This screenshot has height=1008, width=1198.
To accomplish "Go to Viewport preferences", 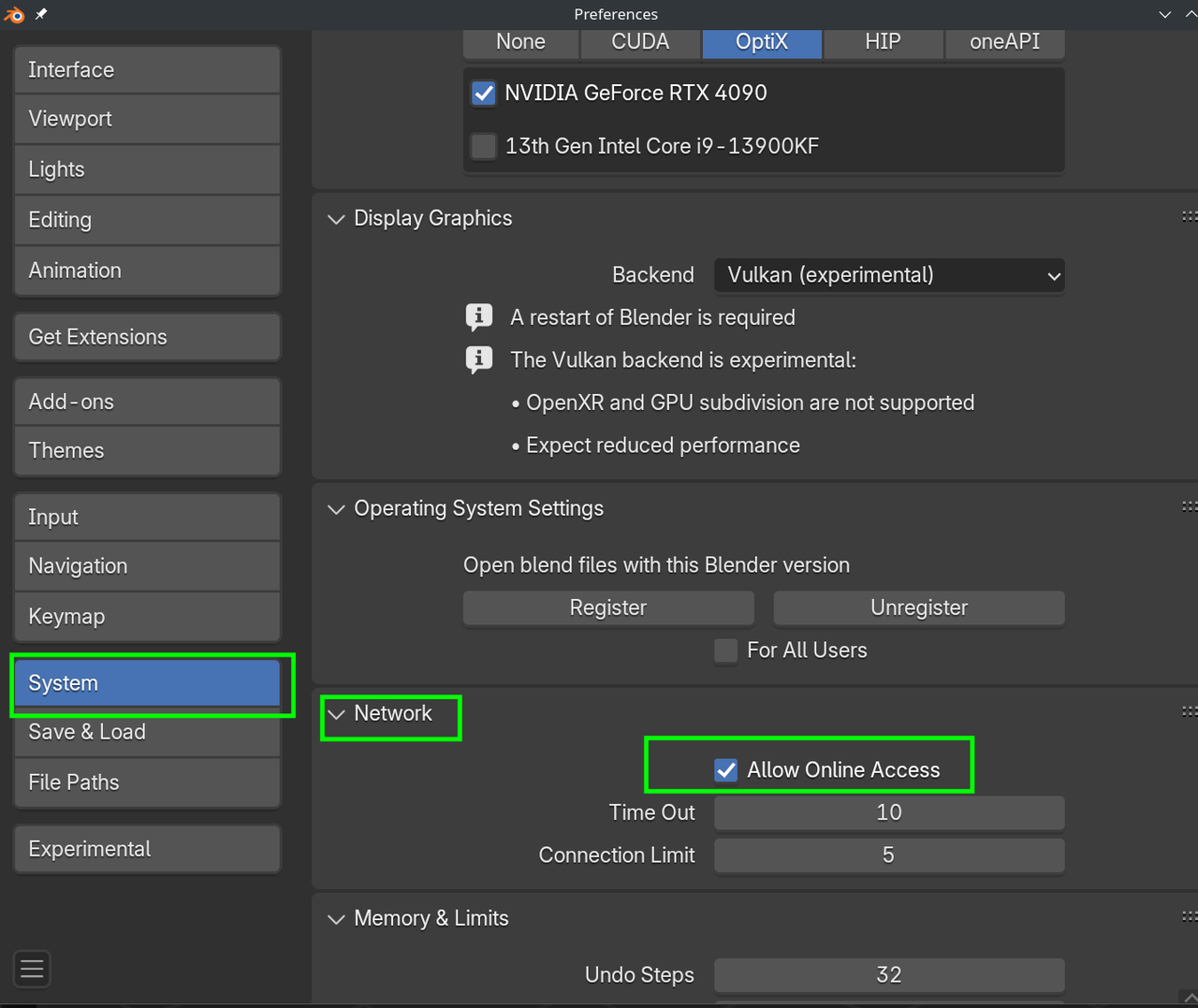I will click(x=147, y=119).
